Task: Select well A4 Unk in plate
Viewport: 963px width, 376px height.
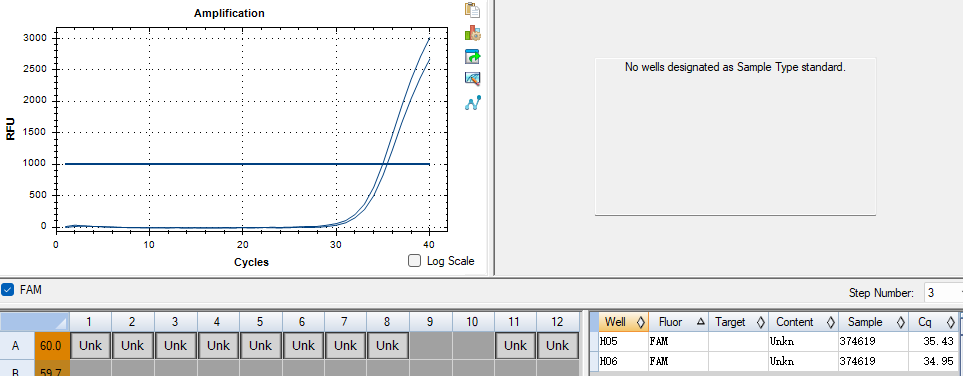Action: point(218,346)
